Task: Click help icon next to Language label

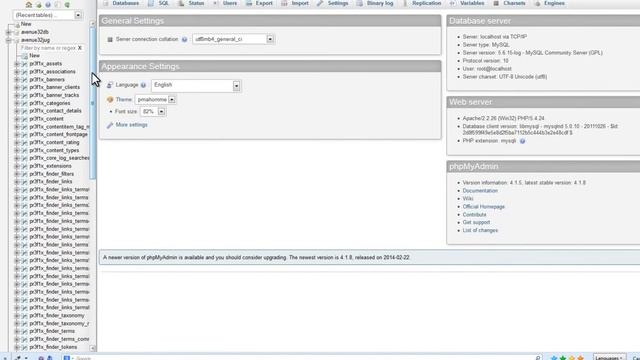Action: point(143,85)
